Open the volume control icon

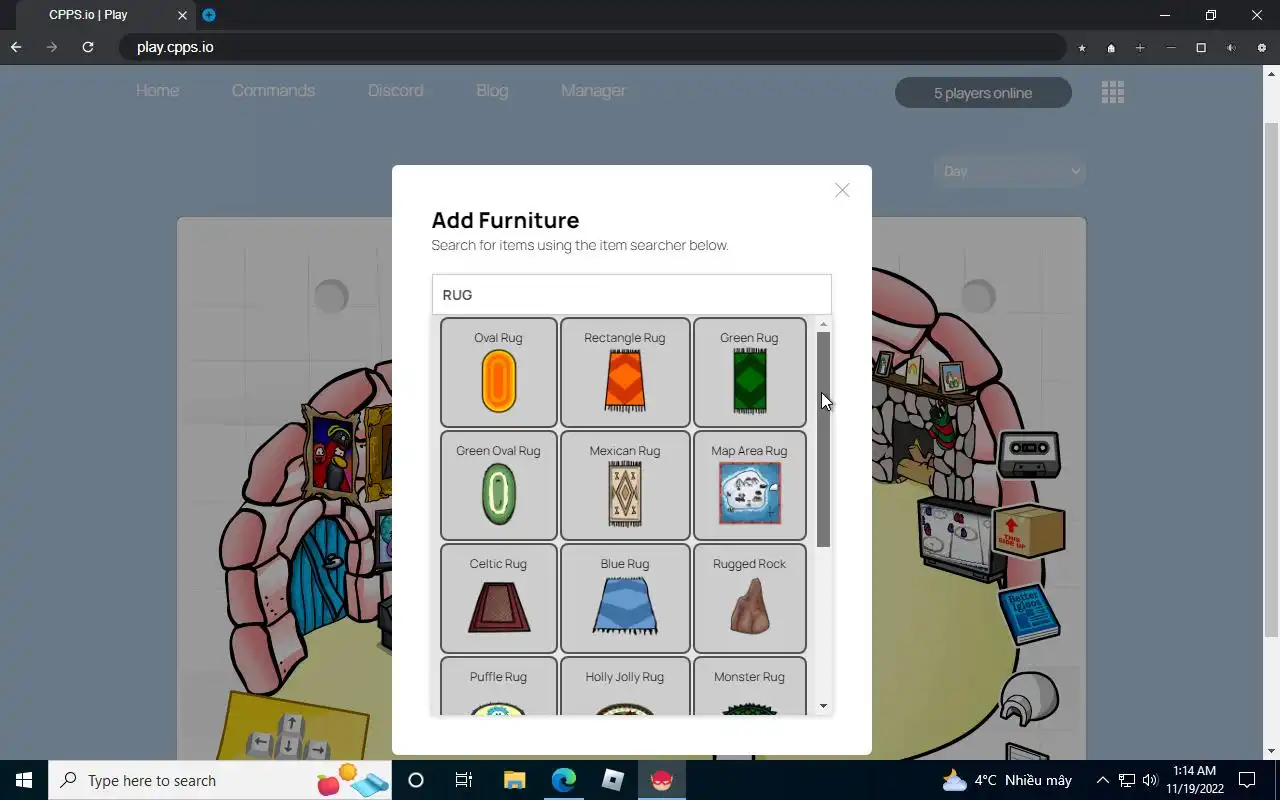pyautogui.click(x=1150, y=780)
